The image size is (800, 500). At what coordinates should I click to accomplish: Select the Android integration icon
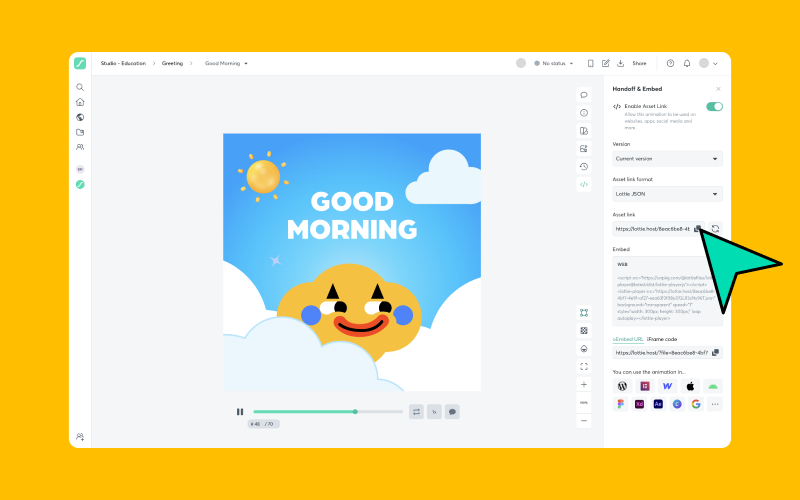713,386
